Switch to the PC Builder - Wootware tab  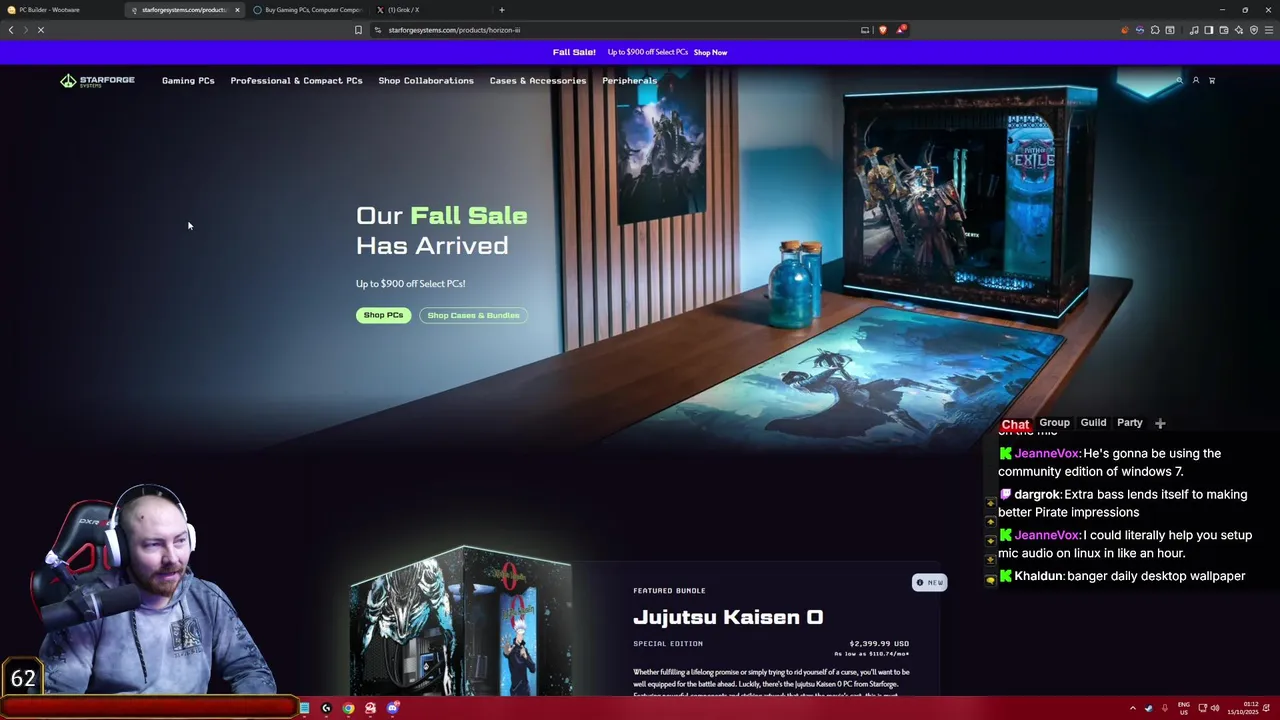tap(60, 10)
